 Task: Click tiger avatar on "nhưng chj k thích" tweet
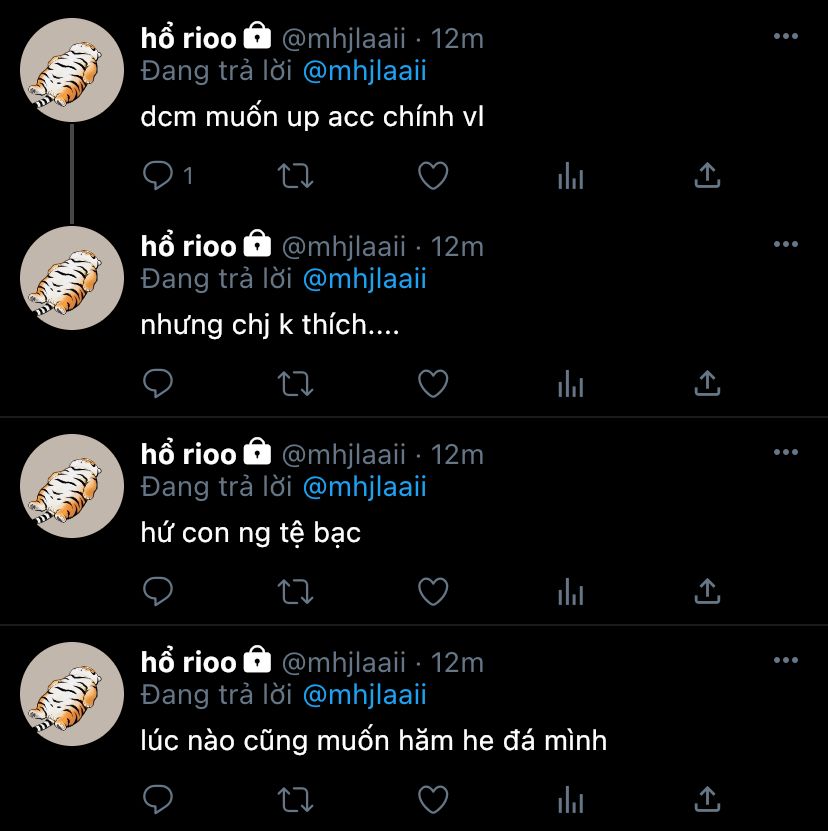(x=72, y=278)
